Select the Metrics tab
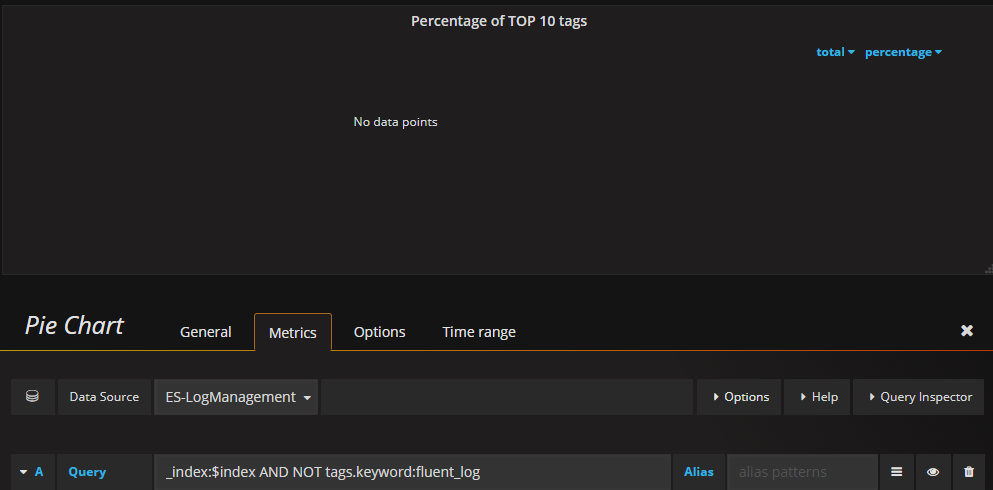 point(293,332)
